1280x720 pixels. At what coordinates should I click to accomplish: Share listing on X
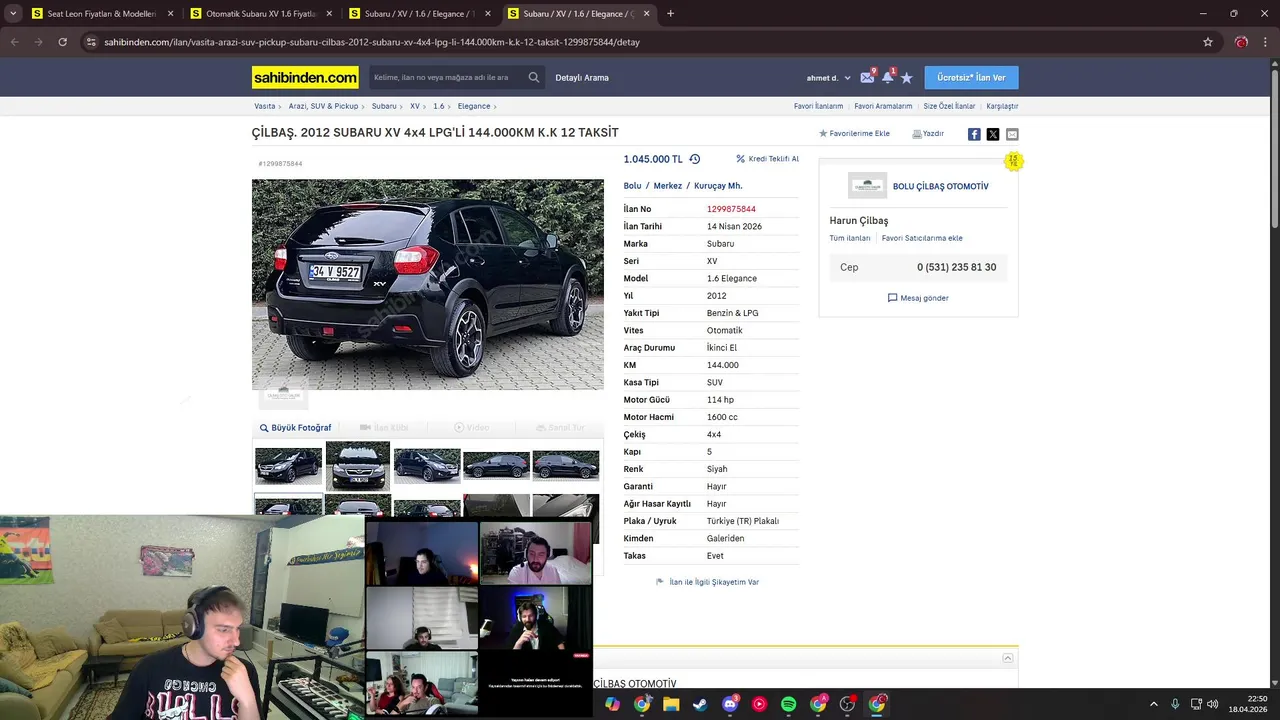click(993, 134)
